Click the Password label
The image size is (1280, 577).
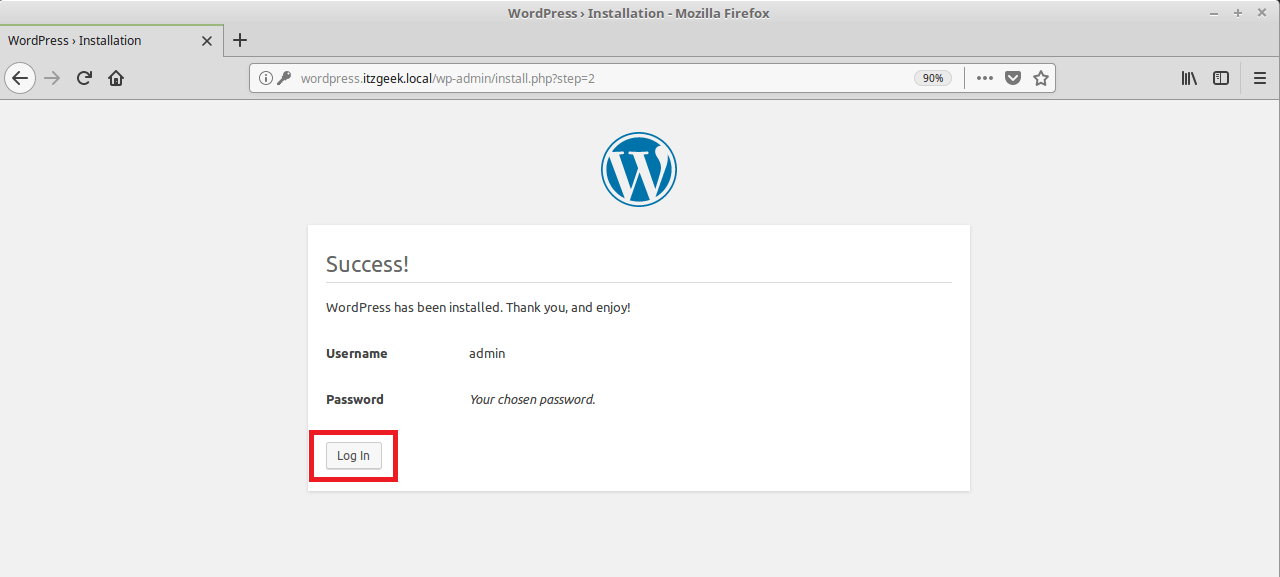355,400
